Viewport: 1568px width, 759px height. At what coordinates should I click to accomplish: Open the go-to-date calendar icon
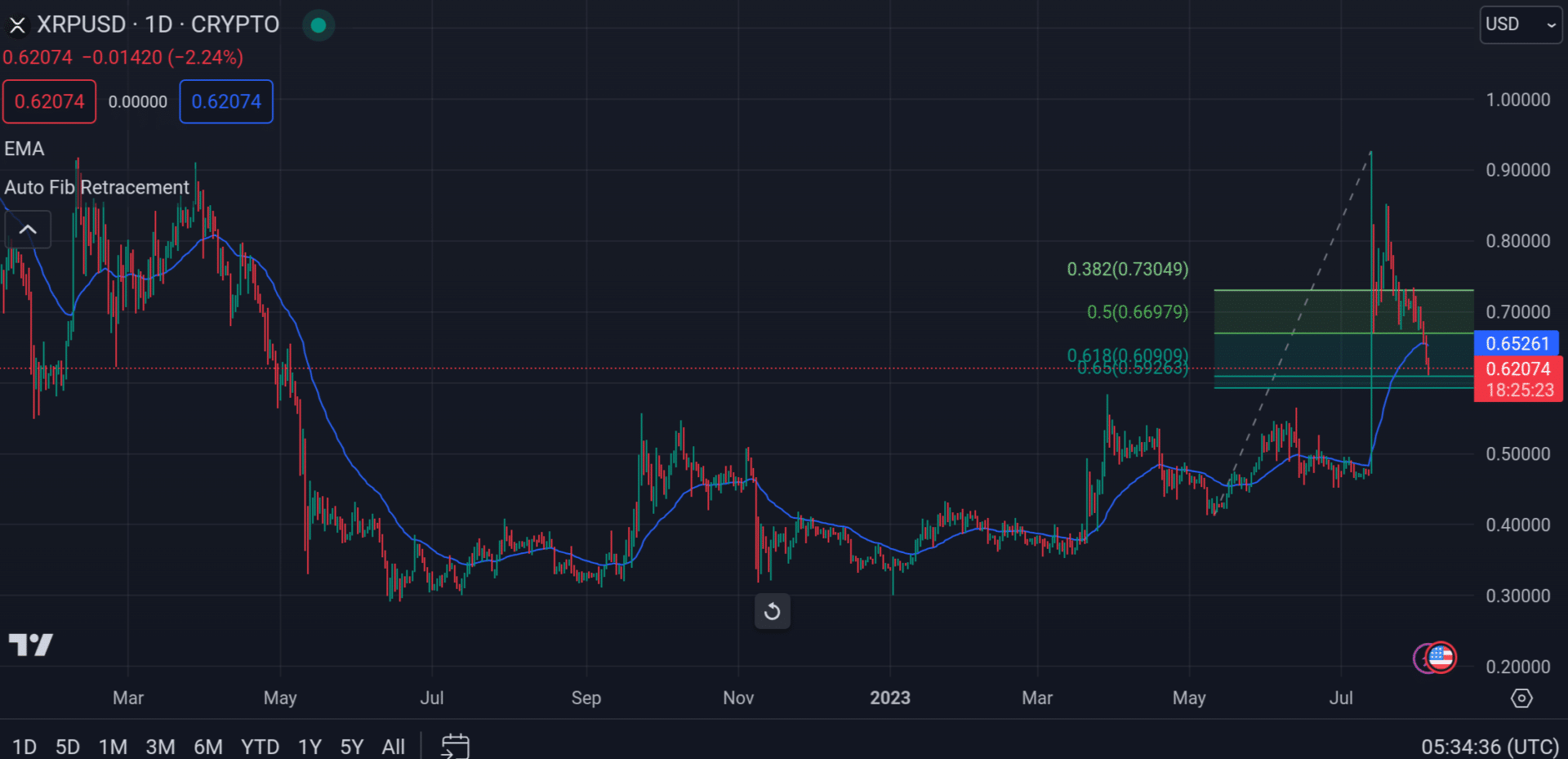coord(455,746)
